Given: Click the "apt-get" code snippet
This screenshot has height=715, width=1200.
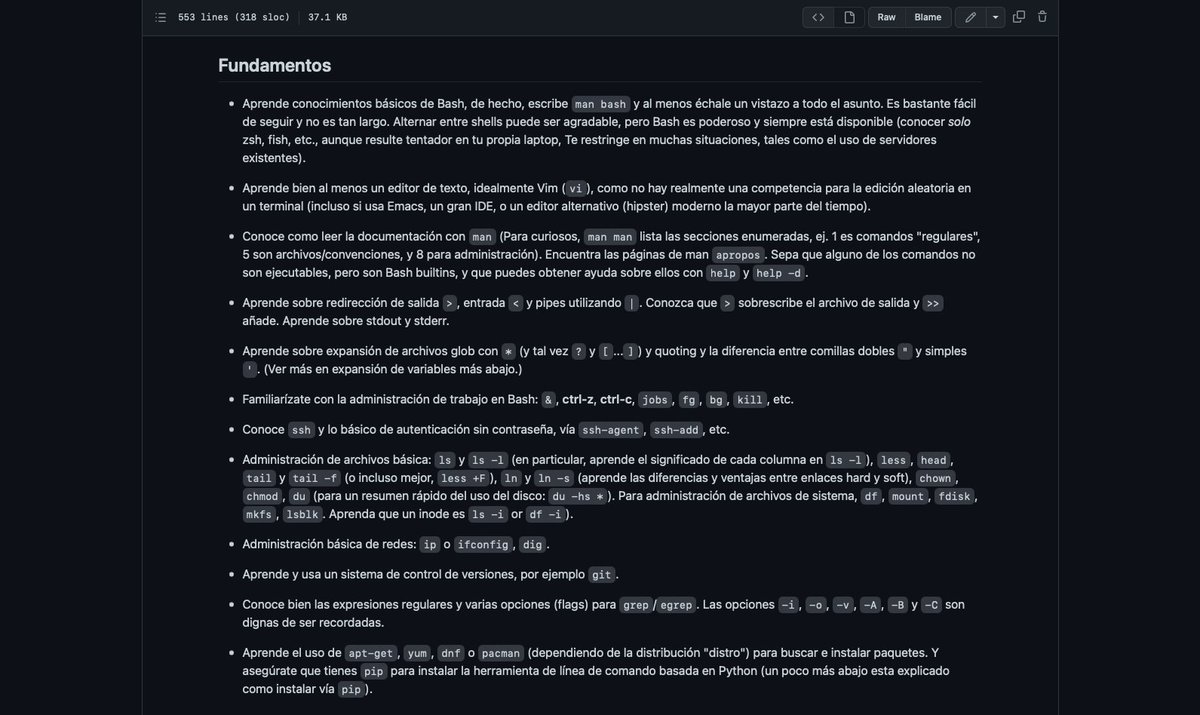Looking at the screenshot, I should point(371,653).
